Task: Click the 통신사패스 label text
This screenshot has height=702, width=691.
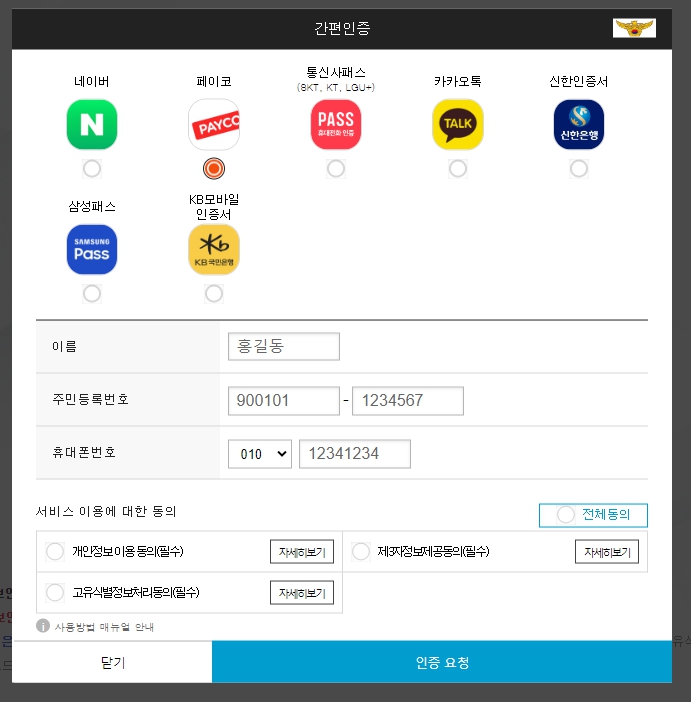Action: coord(336,73)
